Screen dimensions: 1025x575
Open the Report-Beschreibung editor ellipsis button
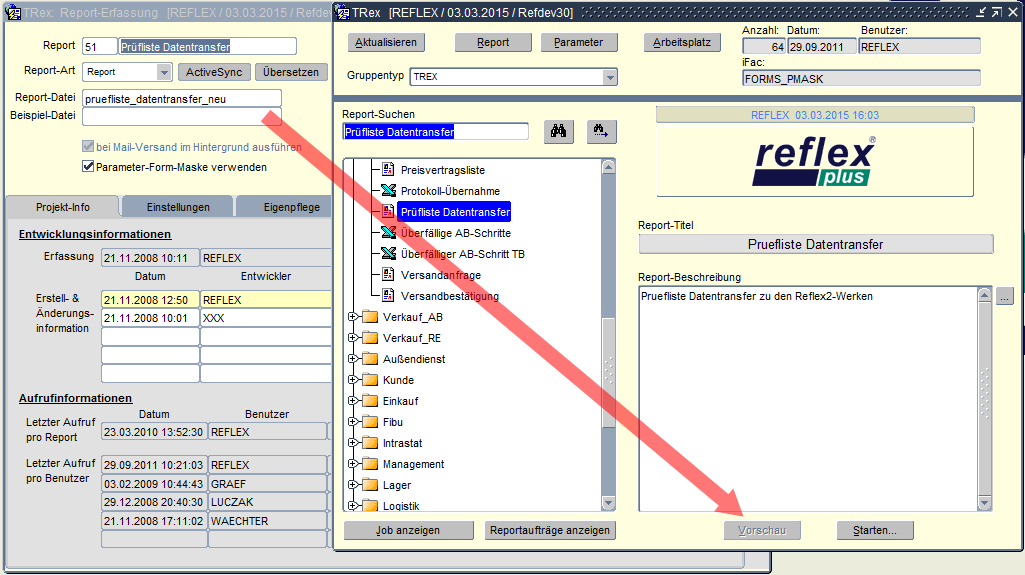click(x=1005, y=295)
